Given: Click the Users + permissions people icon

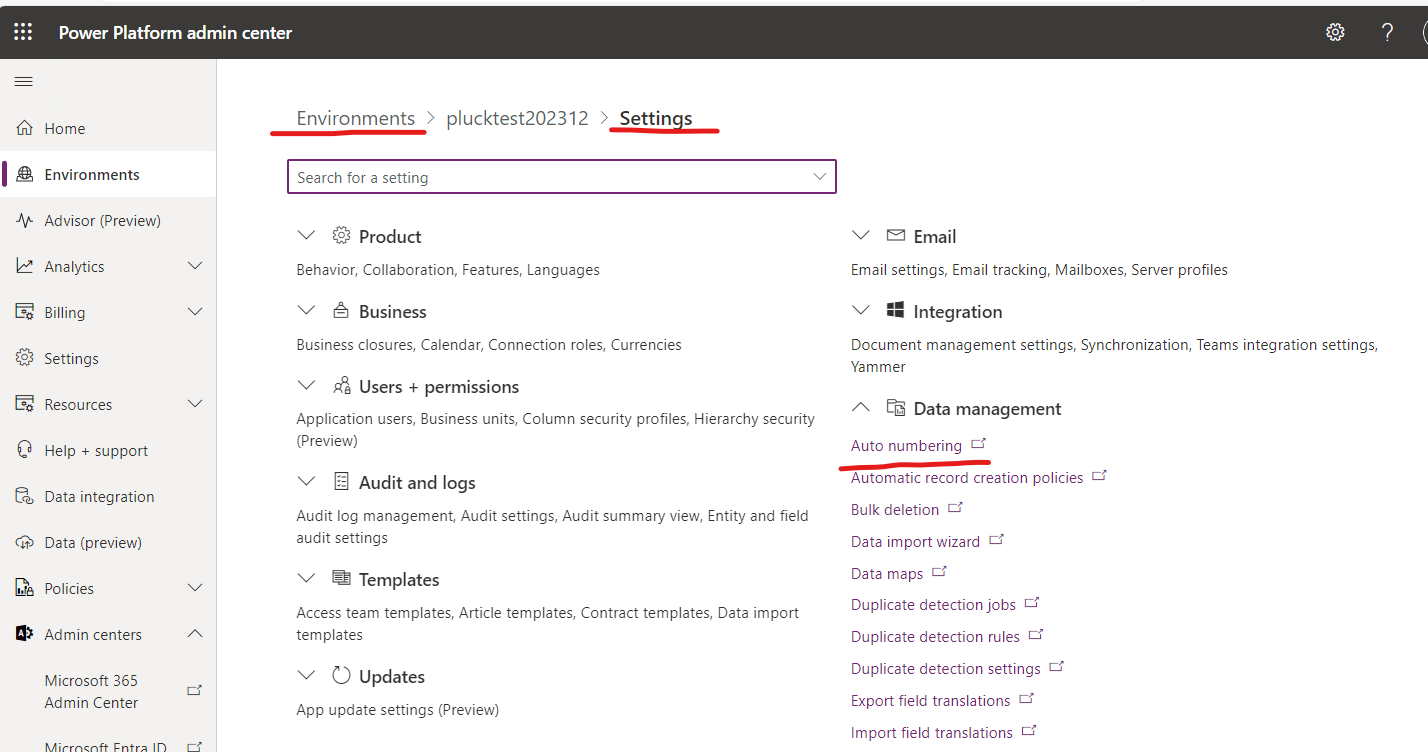Looking at the screenshot, I should point(341,386).
